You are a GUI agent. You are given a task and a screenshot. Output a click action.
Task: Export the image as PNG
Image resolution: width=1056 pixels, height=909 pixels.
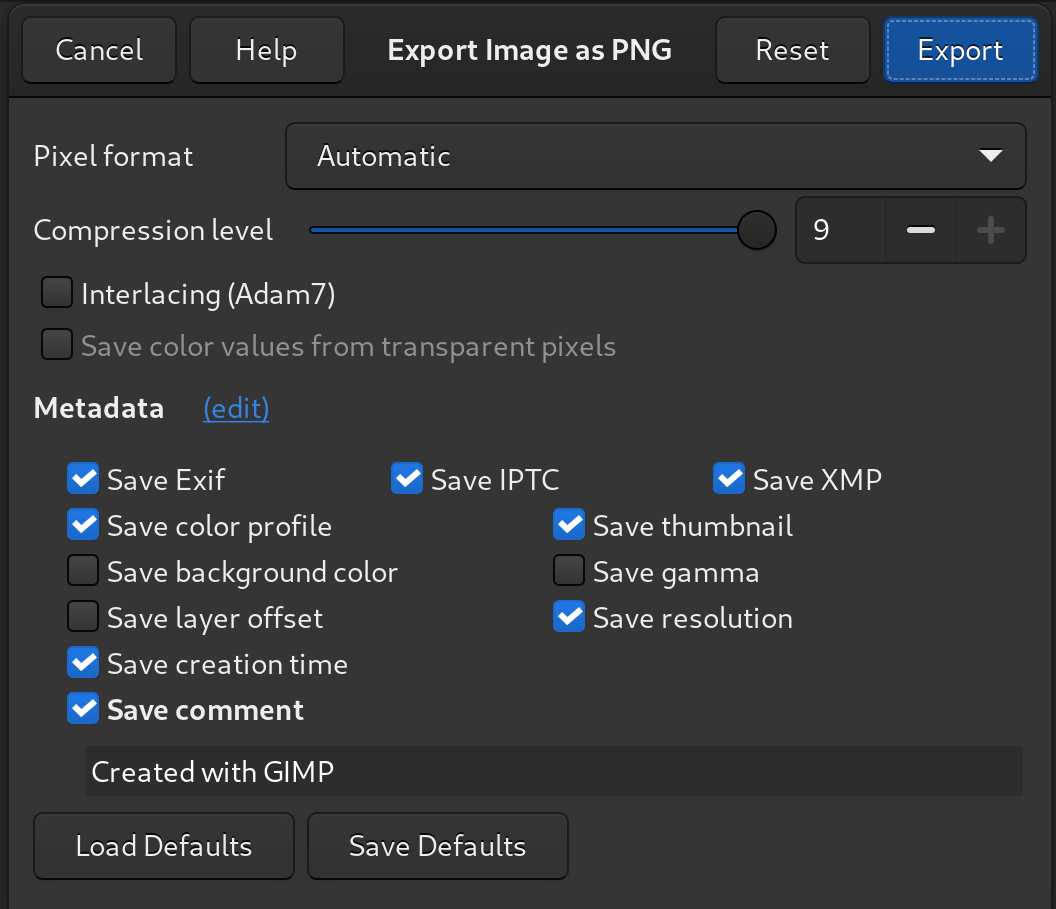point(959,49)
